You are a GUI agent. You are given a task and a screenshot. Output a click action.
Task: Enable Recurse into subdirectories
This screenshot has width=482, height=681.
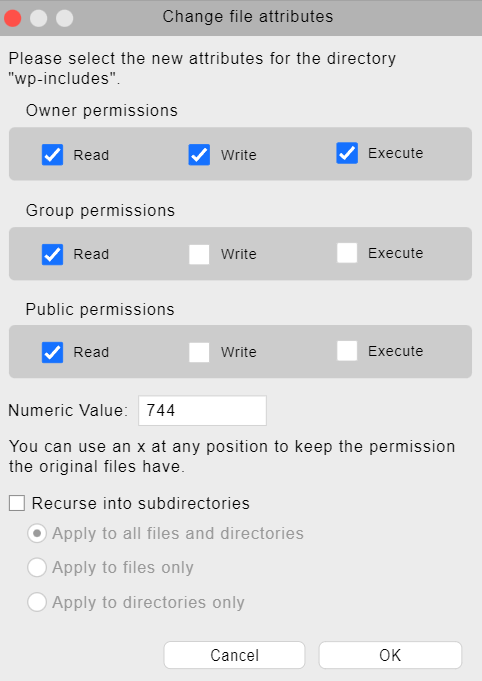click(x=17, y=503)
